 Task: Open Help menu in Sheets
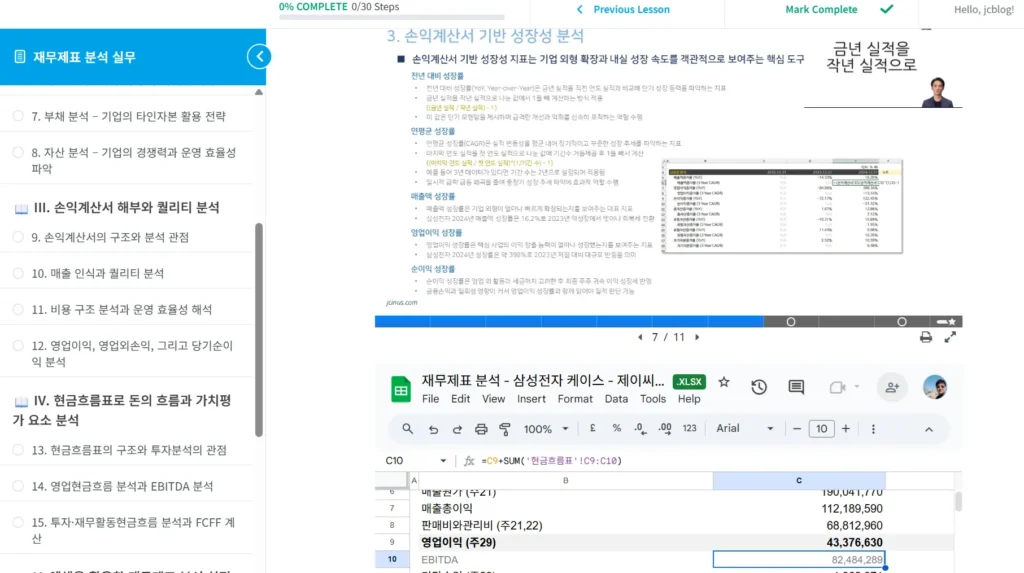click(x=688, y=399)
